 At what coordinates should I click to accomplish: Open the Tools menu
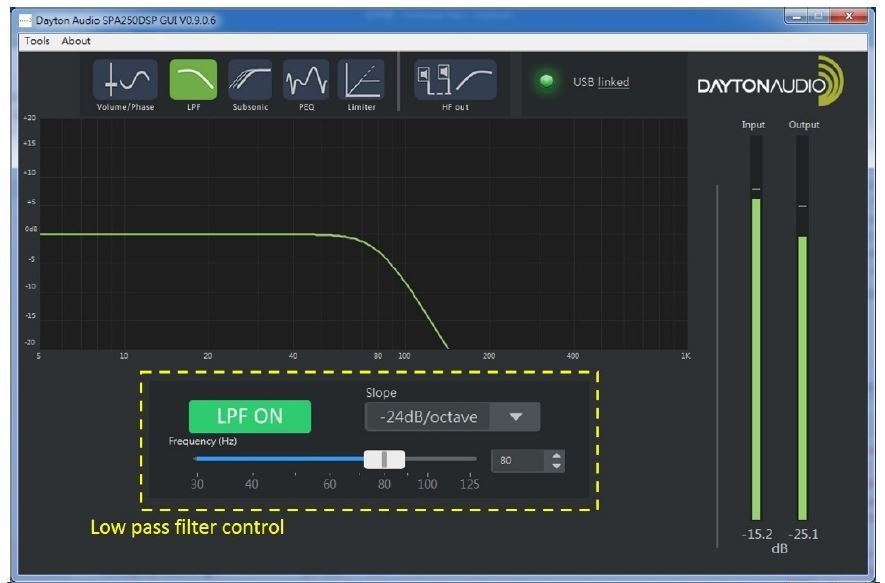(37, 41)
